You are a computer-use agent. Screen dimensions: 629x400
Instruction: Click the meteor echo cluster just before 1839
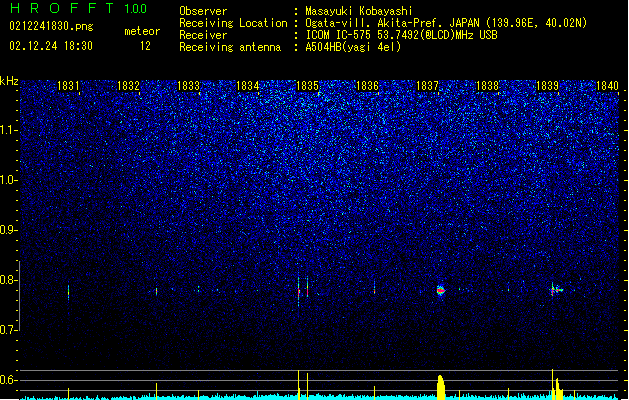pos(556,290)
